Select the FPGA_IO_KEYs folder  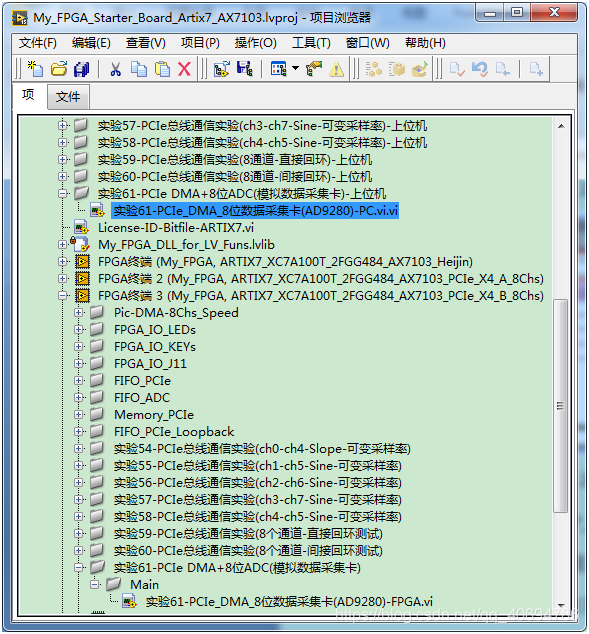[155, 347]
